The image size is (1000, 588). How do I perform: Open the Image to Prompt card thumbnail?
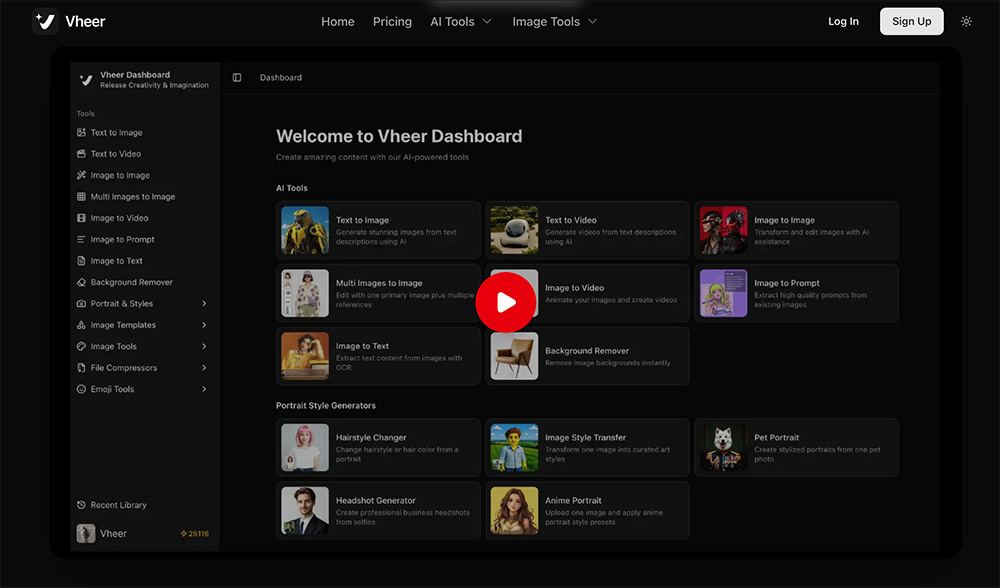pos(723,293)
